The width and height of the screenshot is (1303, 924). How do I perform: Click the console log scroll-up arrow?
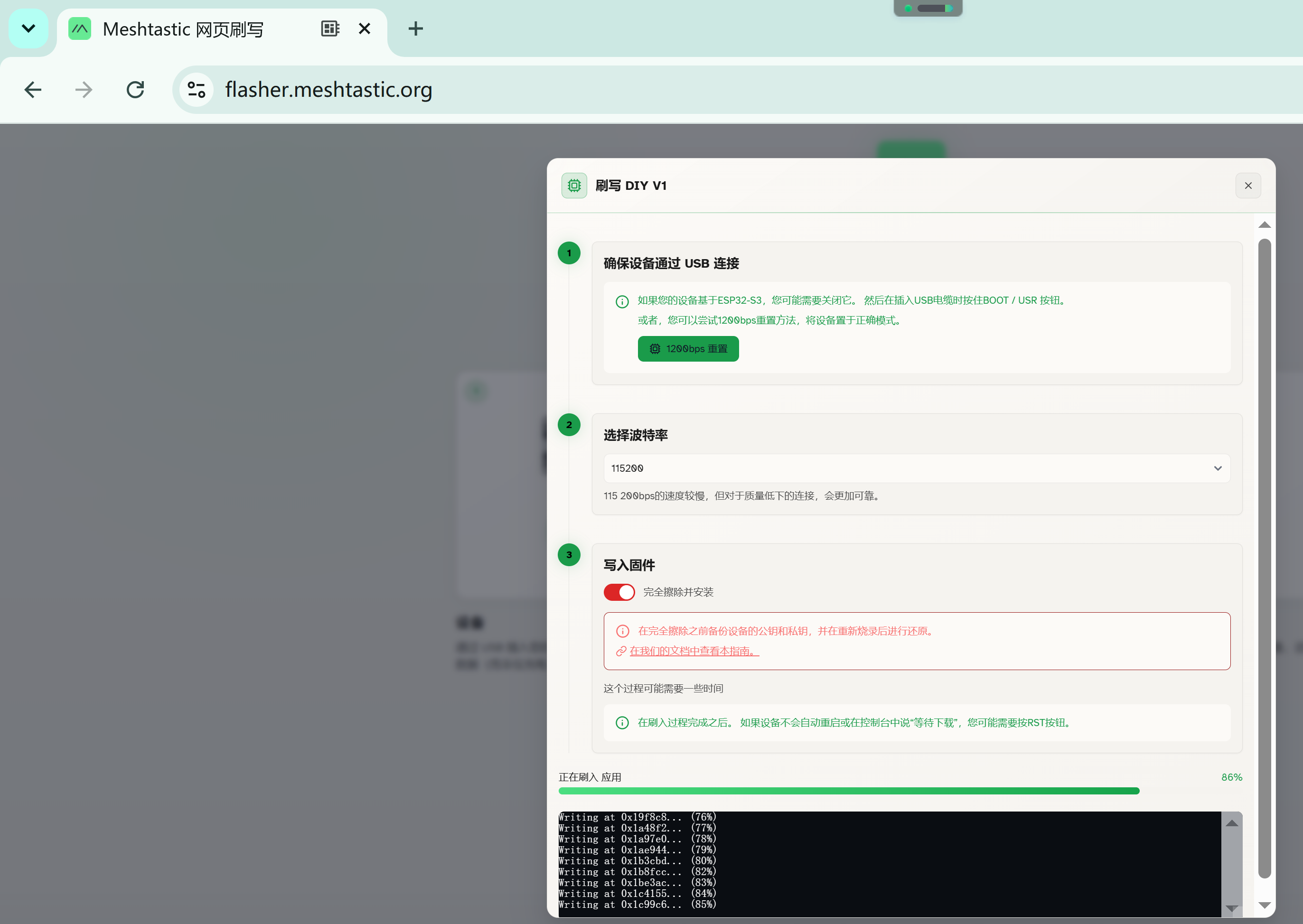coord(1231,823)
